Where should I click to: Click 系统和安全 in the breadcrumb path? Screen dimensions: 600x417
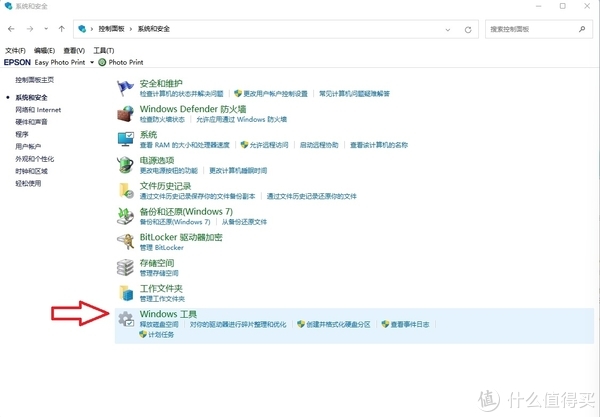154,29
